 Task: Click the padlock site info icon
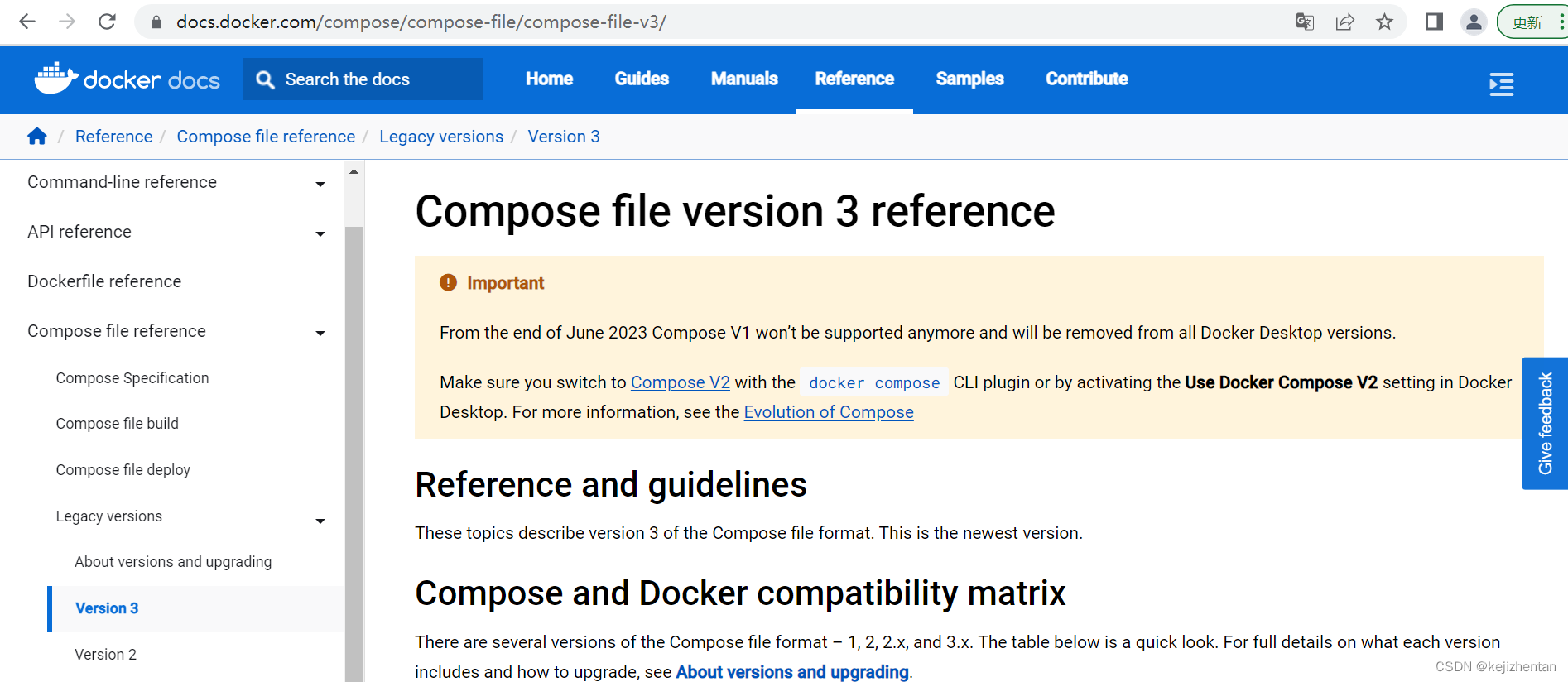tap(156, 22)
